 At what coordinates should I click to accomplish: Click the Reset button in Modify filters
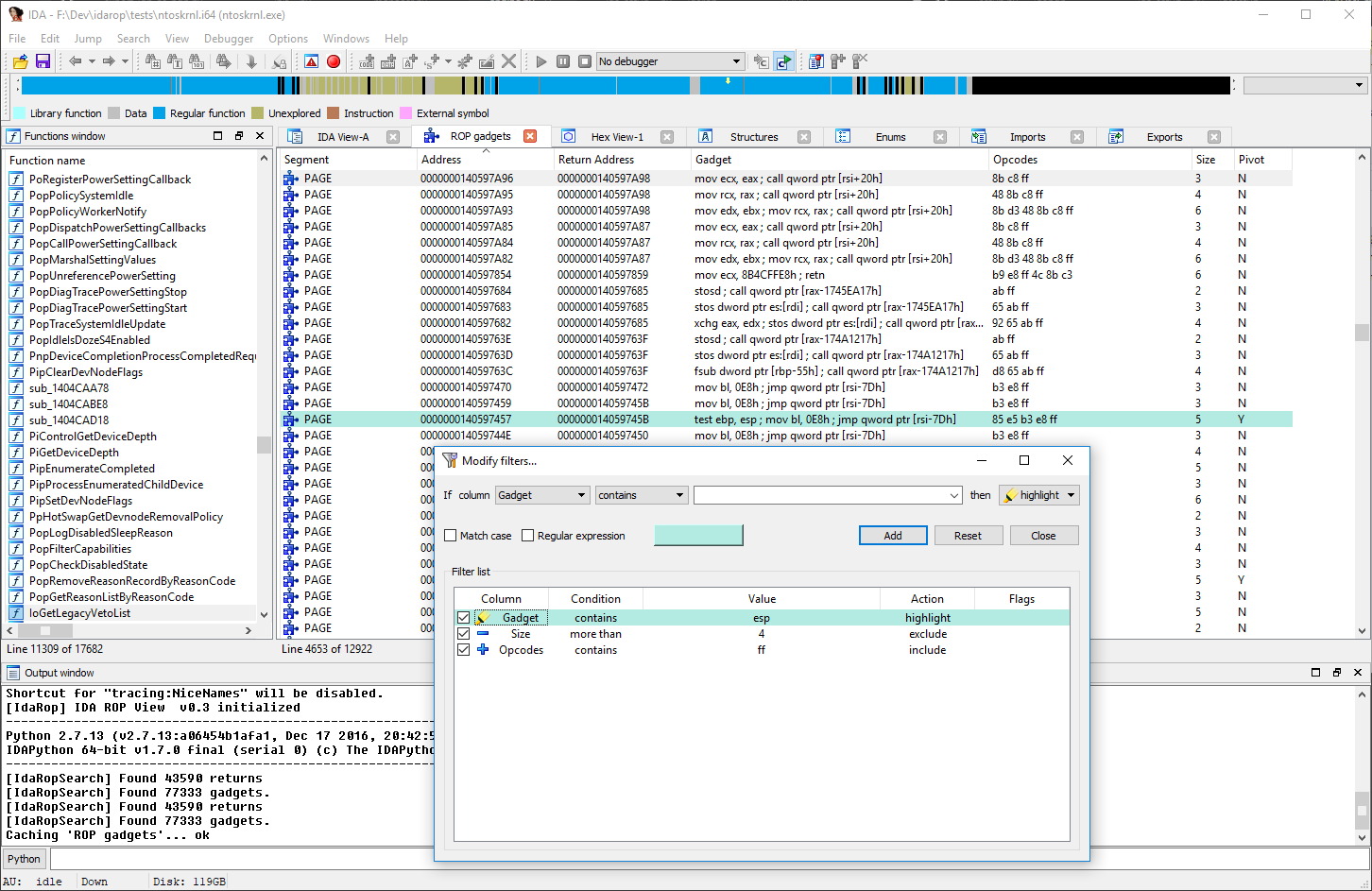(968, 536)
